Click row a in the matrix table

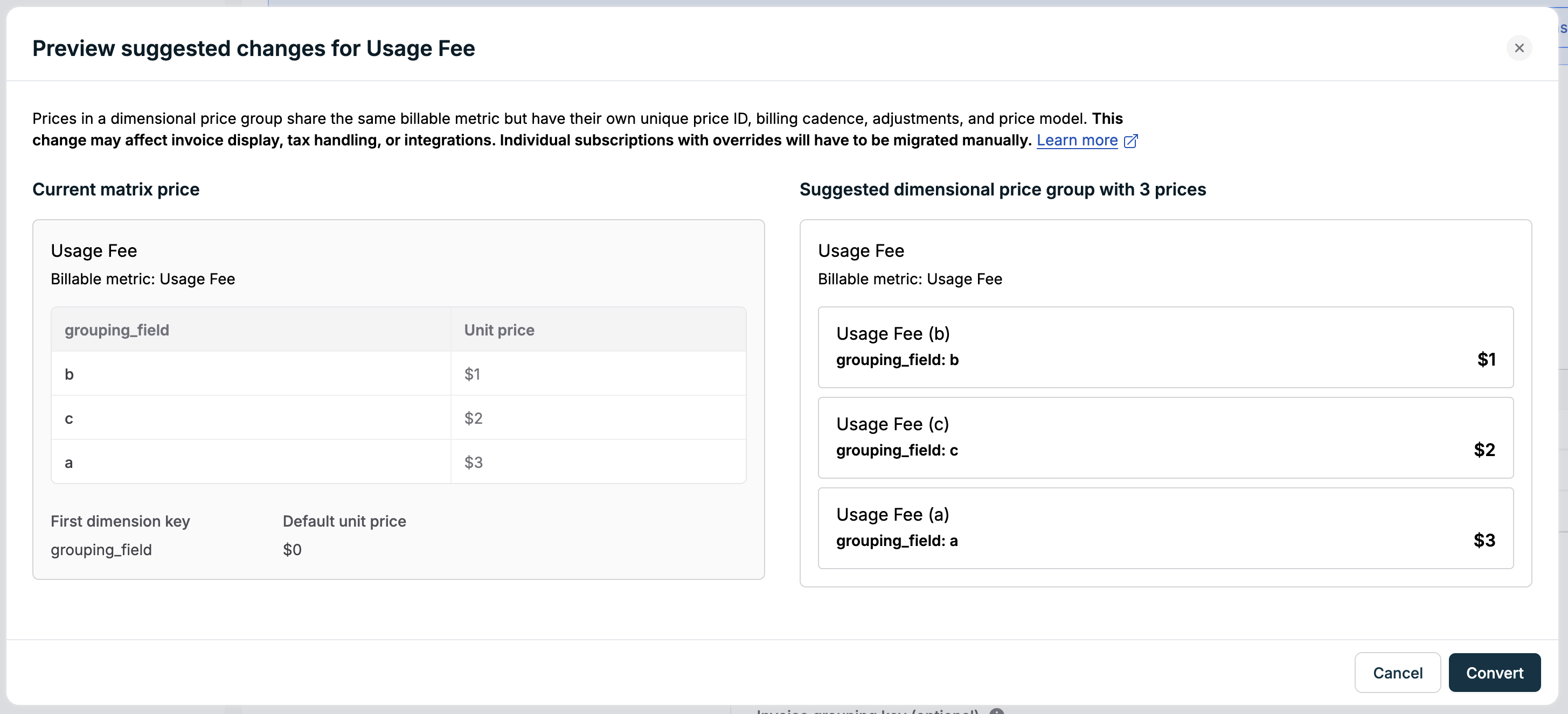[x=70, y=462]
